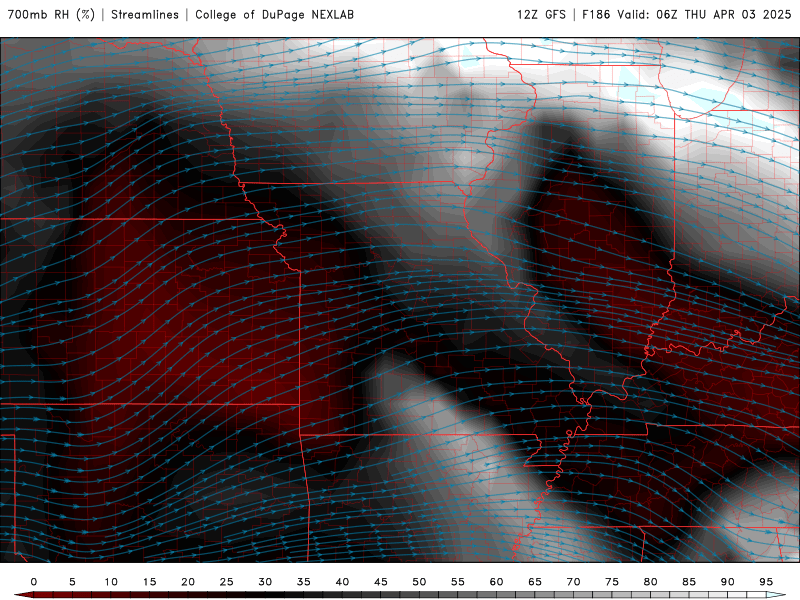Image resolution: width=800 pixels, height=600 pixels.
Task: Click the "40" humidity scale label
Action: 342,582
